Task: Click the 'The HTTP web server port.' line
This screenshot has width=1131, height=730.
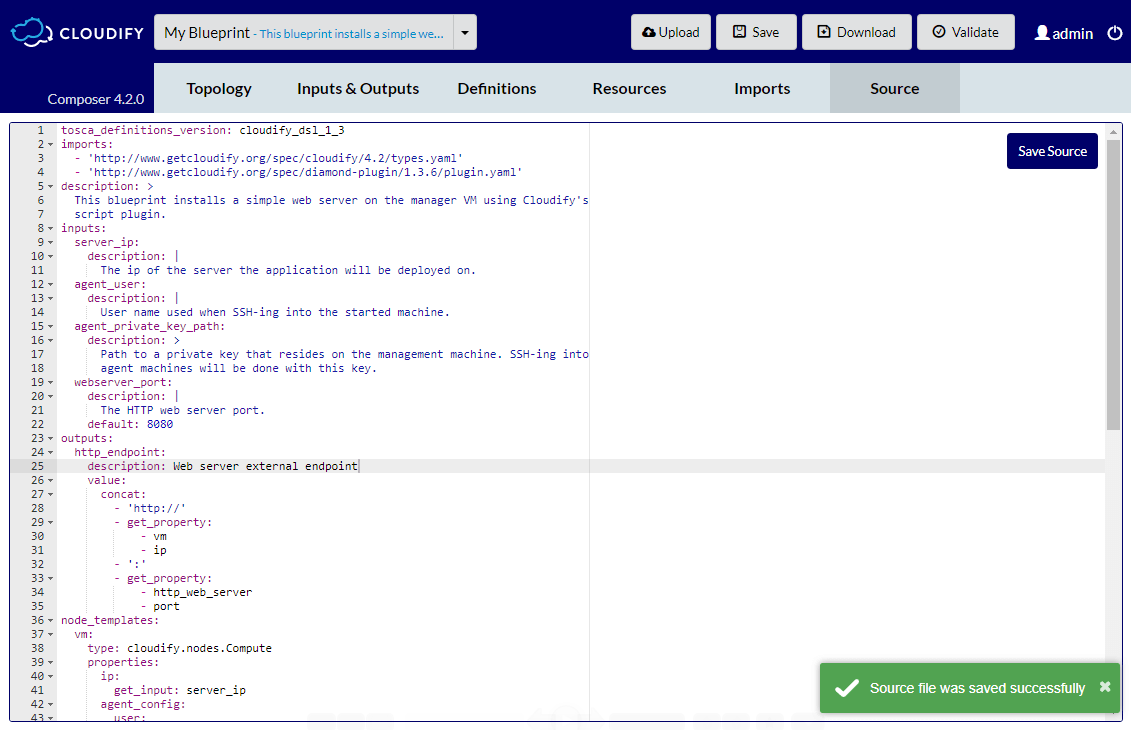Action: [x=182, y=410]
